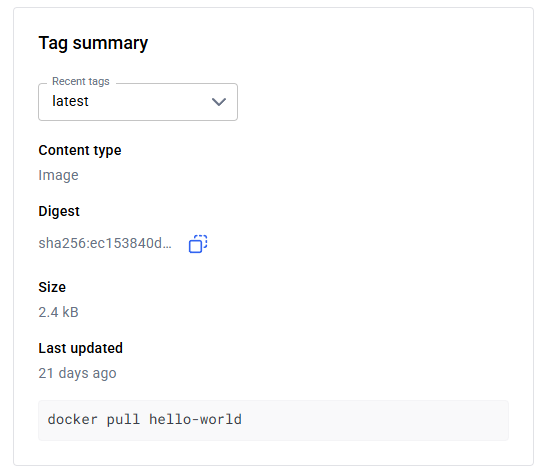Screen dimensions: 549x472
Task: Open the Recent tags dropdown
Action: [x=138, y=102]
